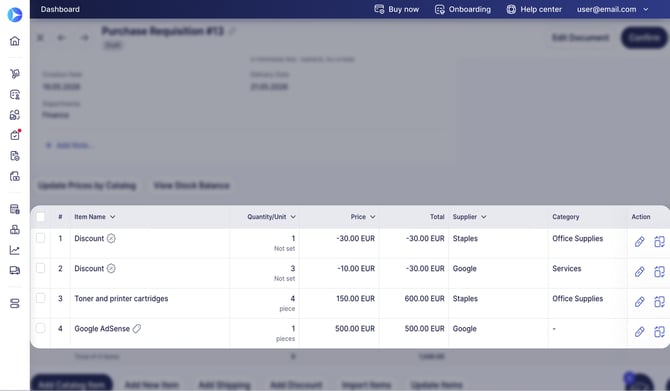Click the app logo at top left
670x391 pixels.
tap(15, 15)
